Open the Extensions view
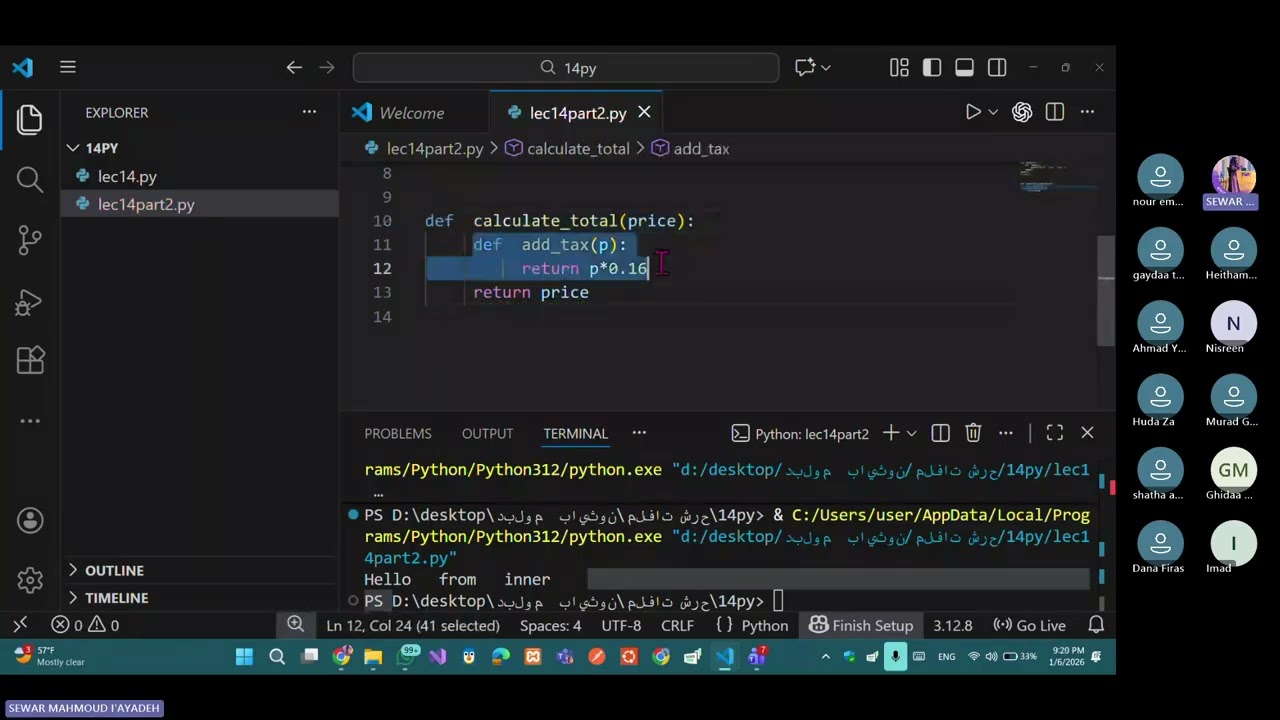This screenshot has height=720, width=1280. [x=29, y=360]
